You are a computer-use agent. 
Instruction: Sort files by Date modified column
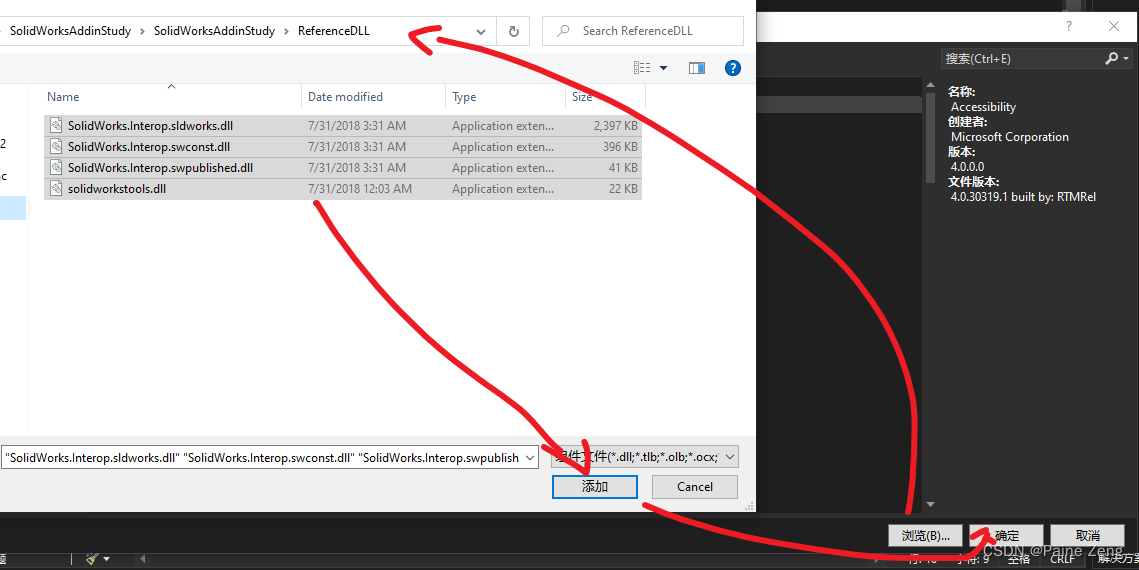[373, 97]
